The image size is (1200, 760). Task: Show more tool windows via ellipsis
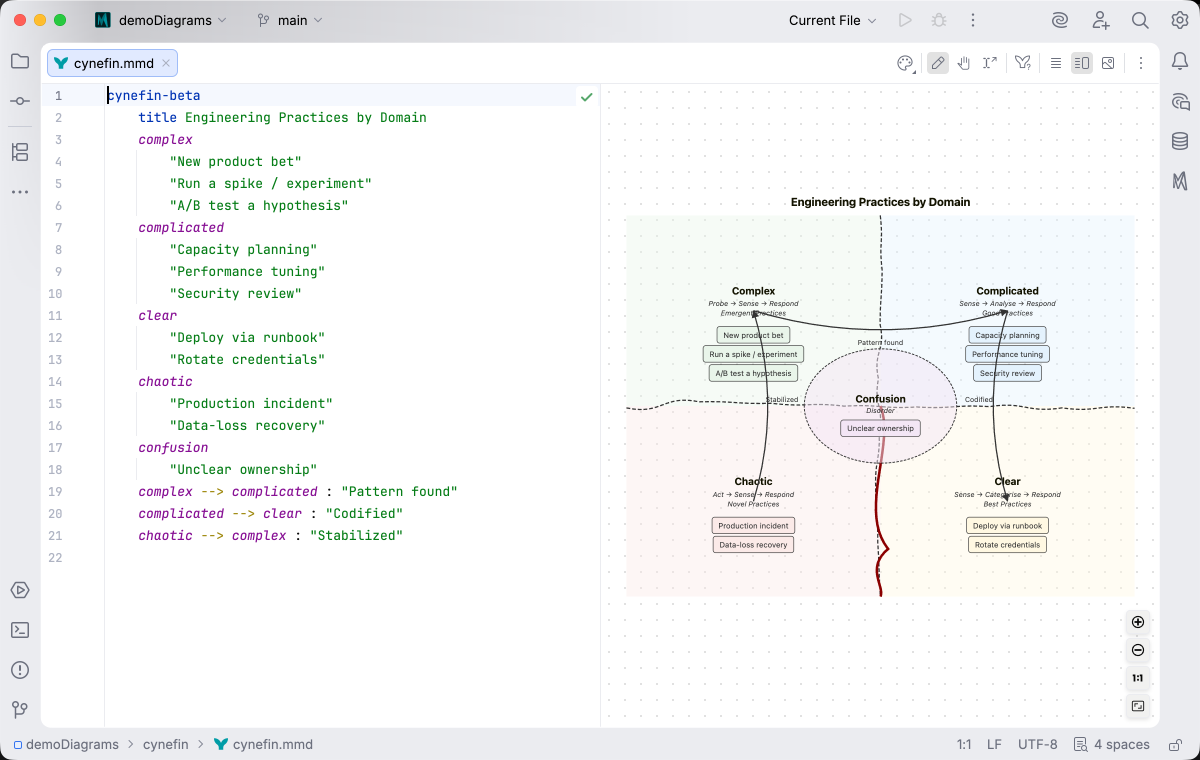tap(20, 191)
